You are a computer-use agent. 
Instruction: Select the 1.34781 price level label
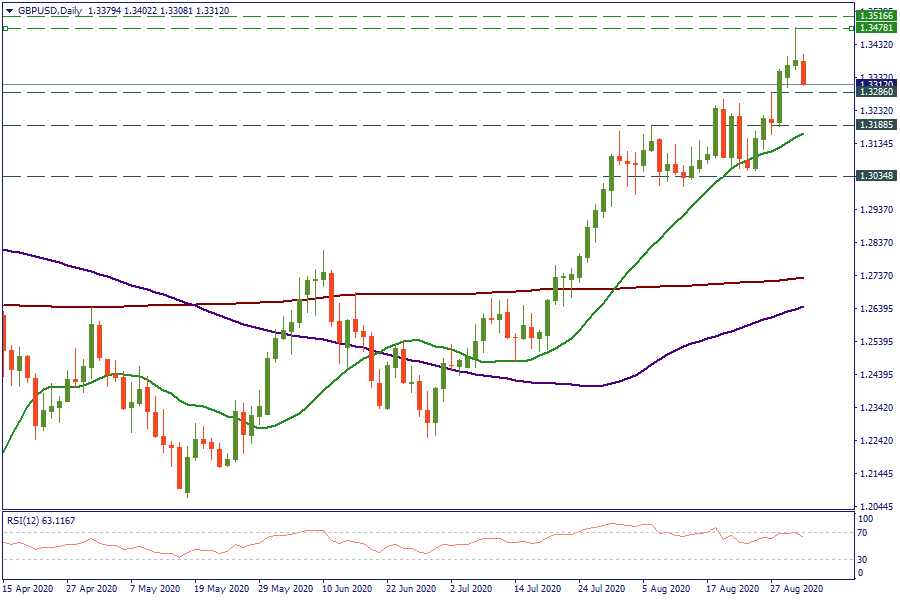(x=876, y=29)
